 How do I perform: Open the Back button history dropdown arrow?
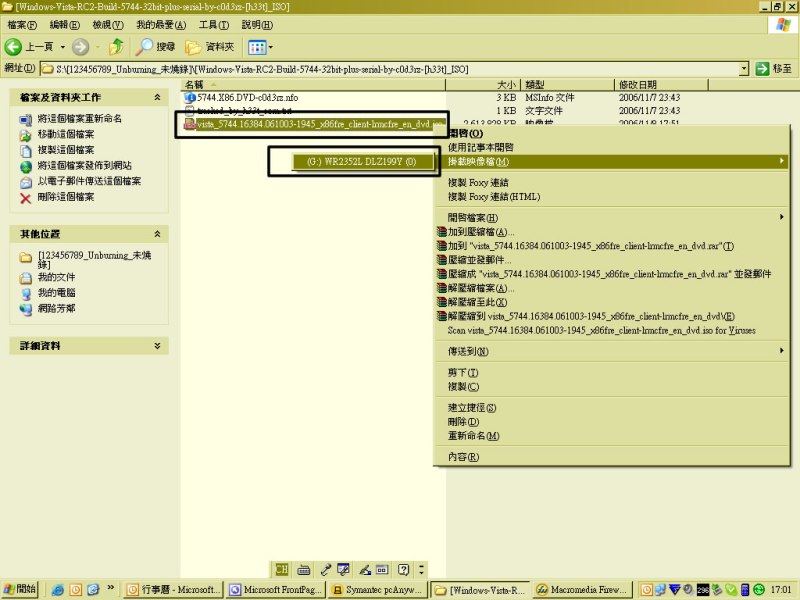coord(63,47)
